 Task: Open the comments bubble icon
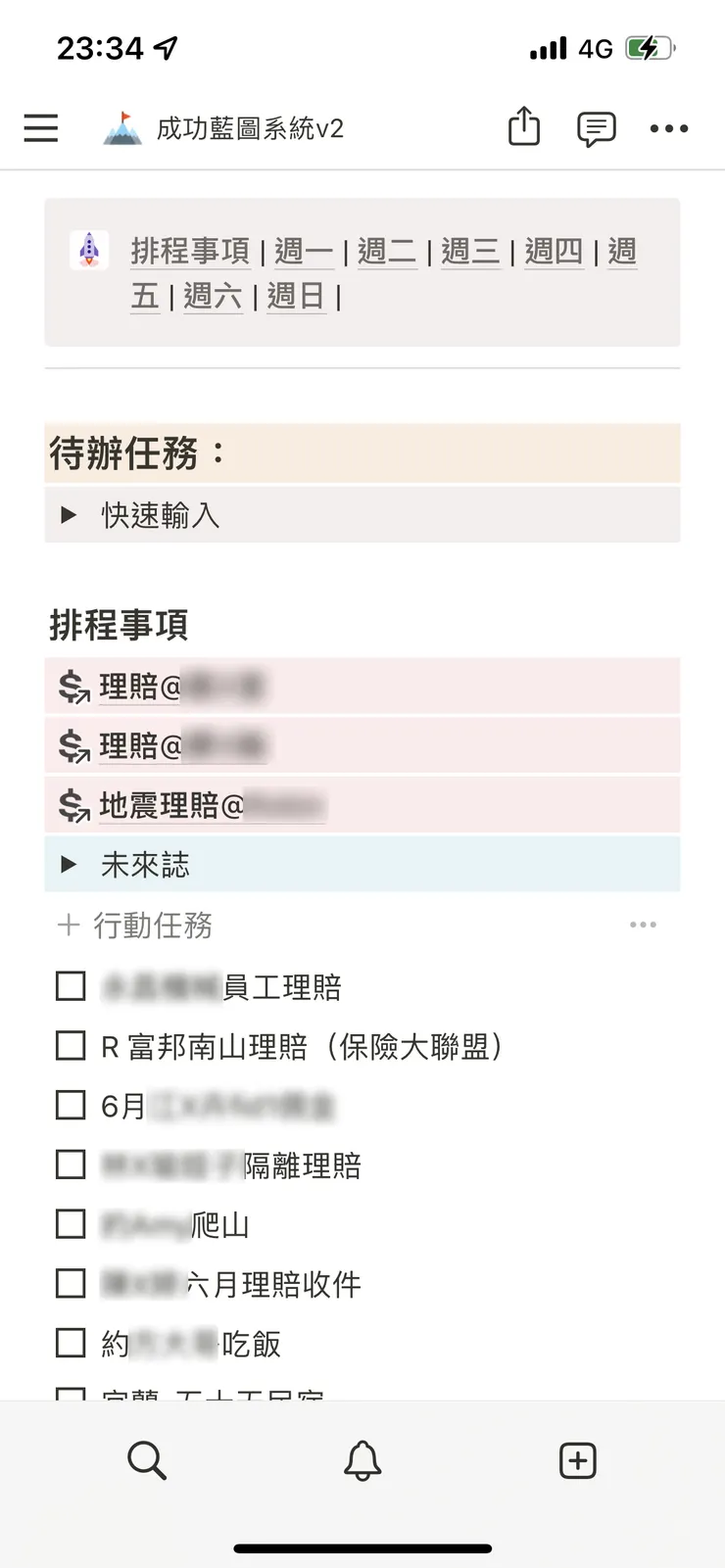point(596,128)
